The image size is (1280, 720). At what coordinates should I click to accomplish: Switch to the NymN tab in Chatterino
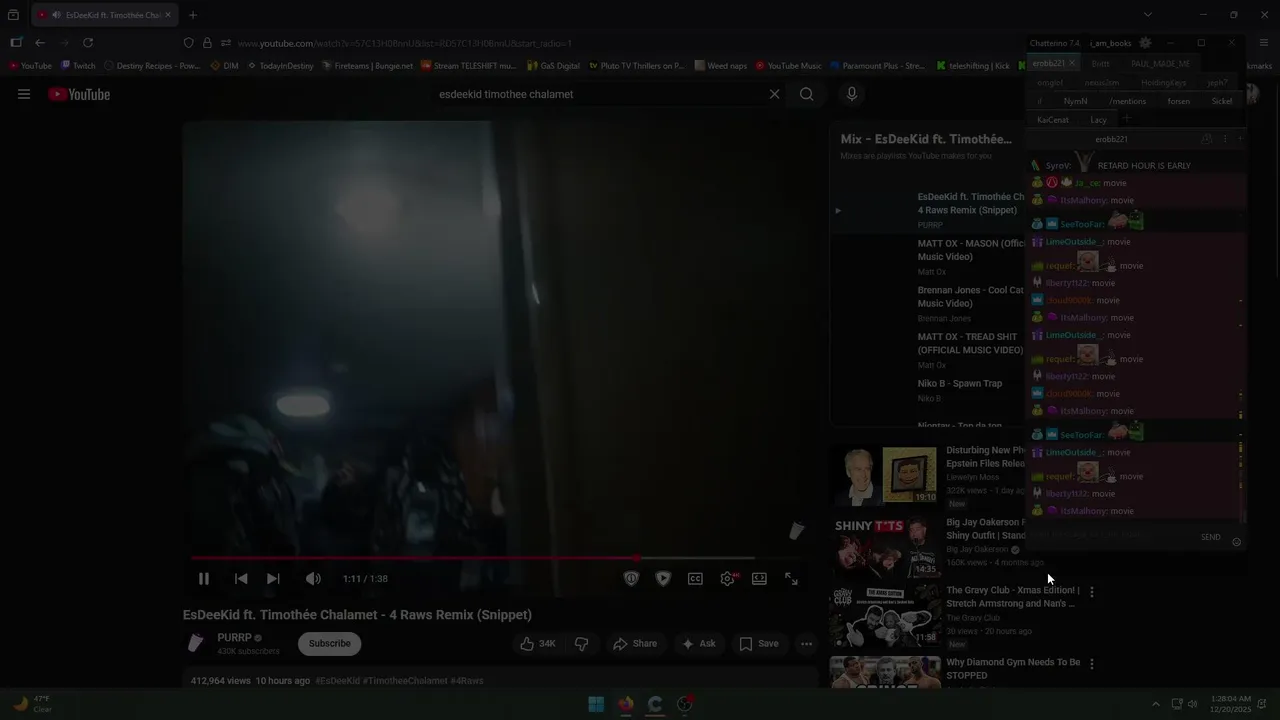click(x=1075, y=101)
